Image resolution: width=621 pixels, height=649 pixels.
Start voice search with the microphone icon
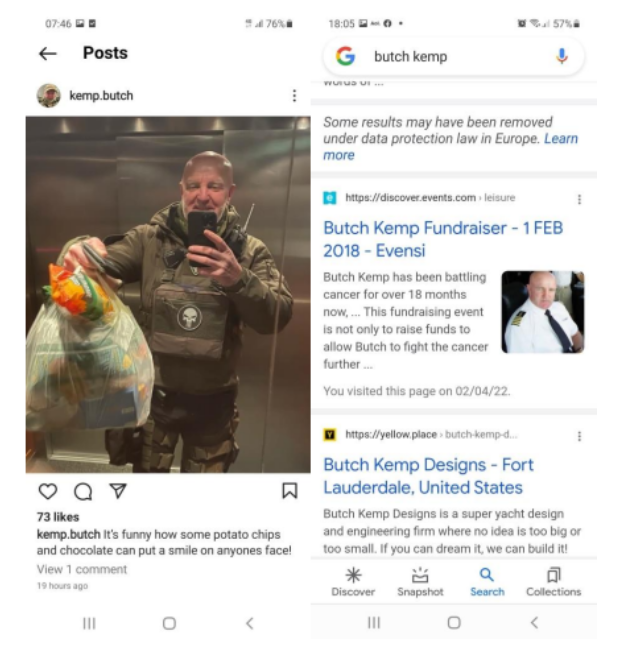pos(561,56)
